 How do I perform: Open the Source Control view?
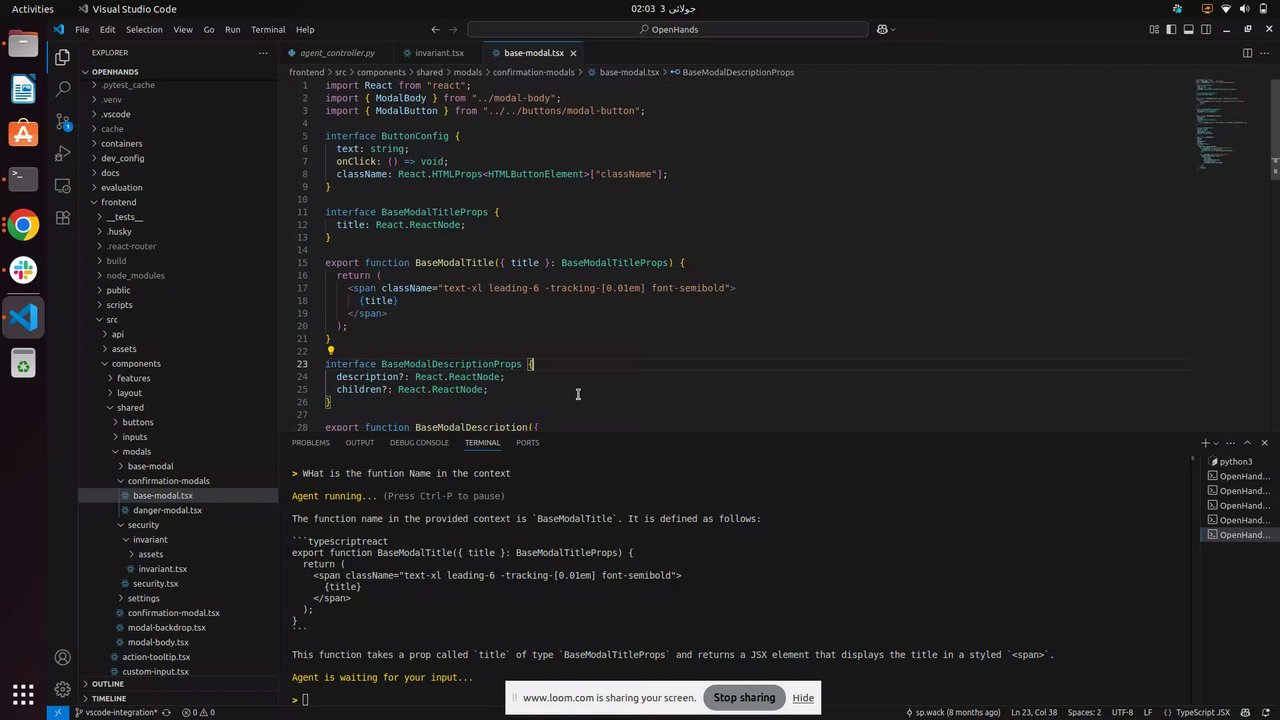tap(62, 121)
